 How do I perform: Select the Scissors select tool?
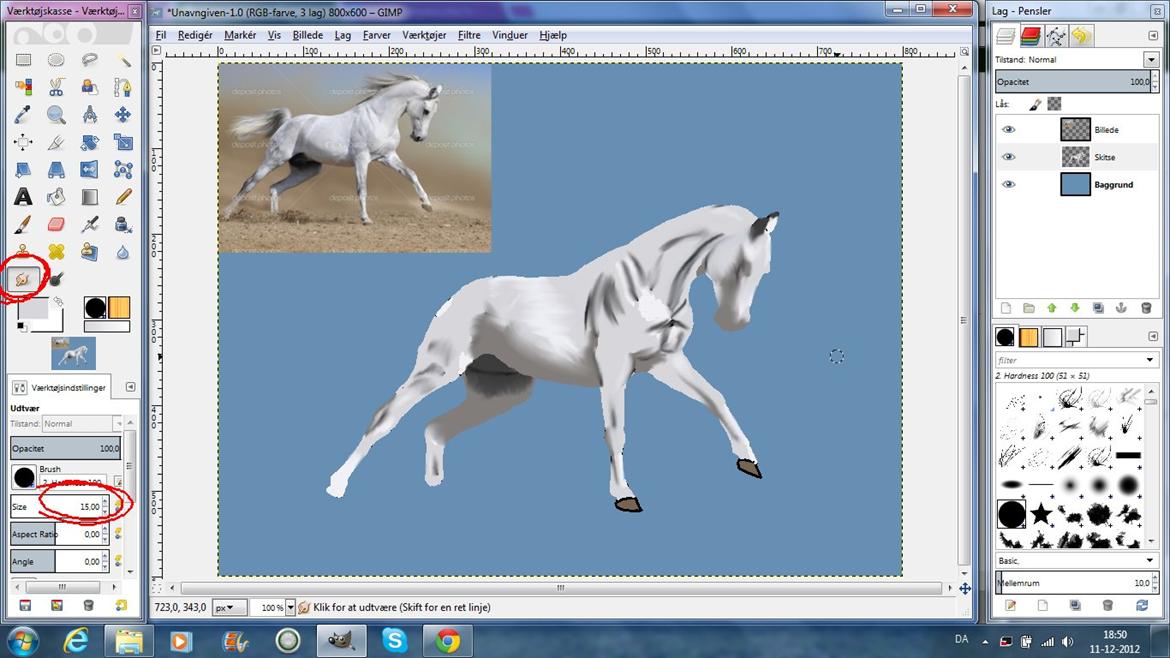tap(56, 87)
